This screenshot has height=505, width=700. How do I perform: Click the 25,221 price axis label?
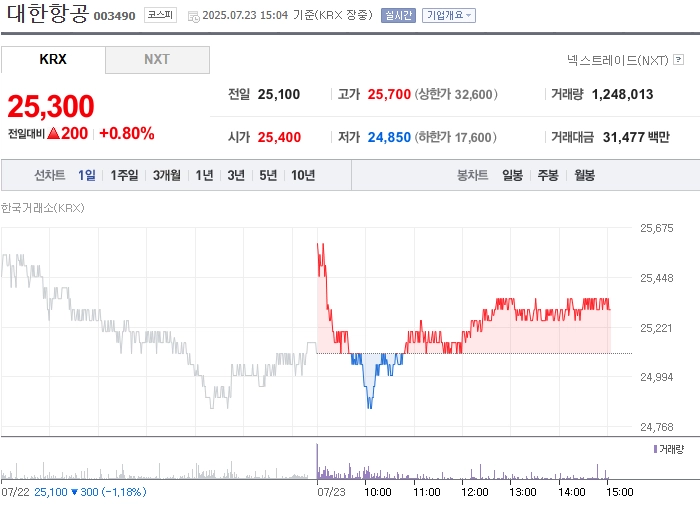(x=656, y=328)
